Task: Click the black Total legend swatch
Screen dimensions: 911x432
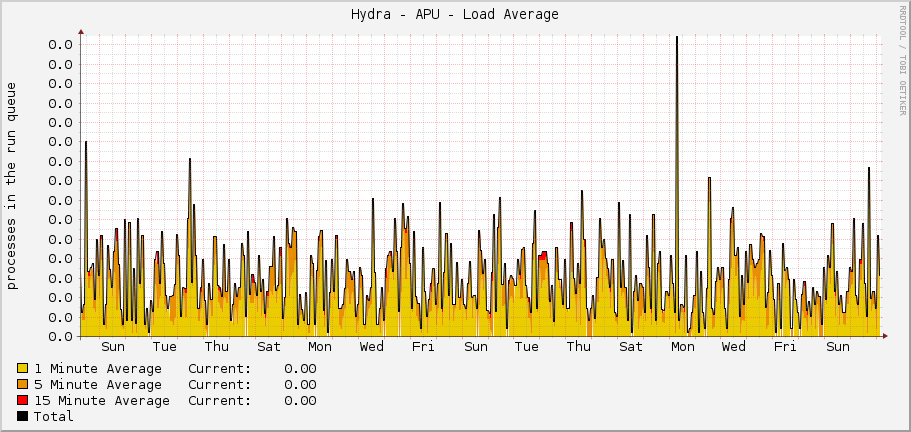Action: point(23,416)
